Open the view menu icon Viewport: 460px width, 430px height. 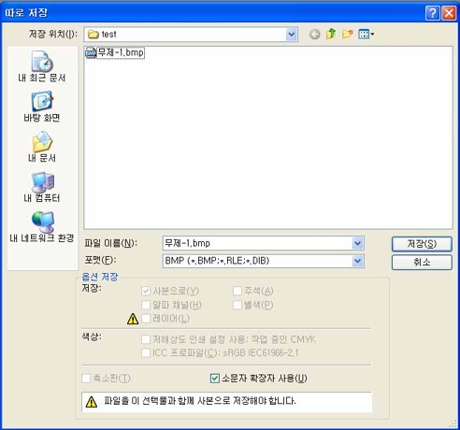366,34
